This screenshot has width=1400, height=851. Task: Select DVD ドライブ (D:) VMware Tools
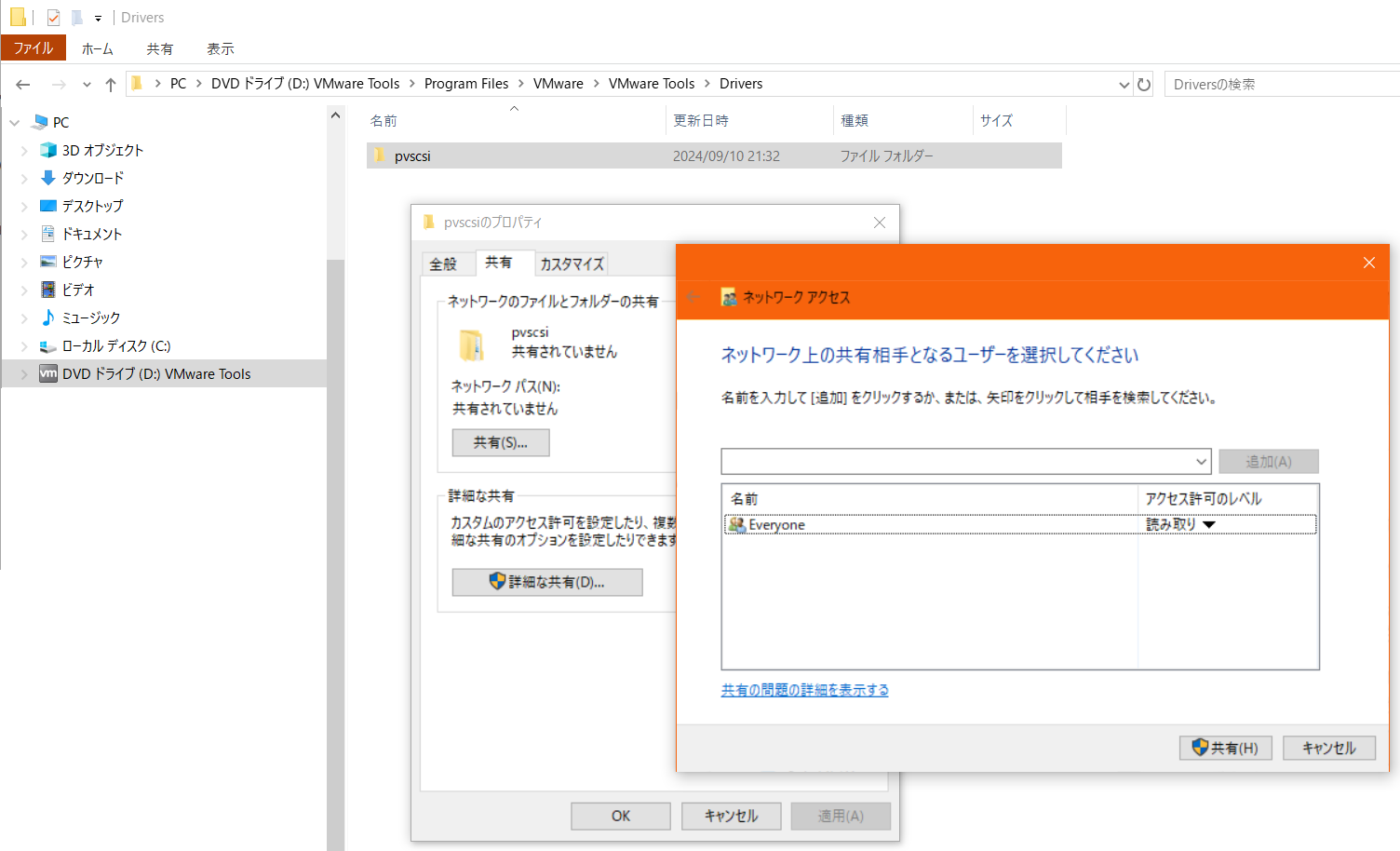tap(155, 373)
